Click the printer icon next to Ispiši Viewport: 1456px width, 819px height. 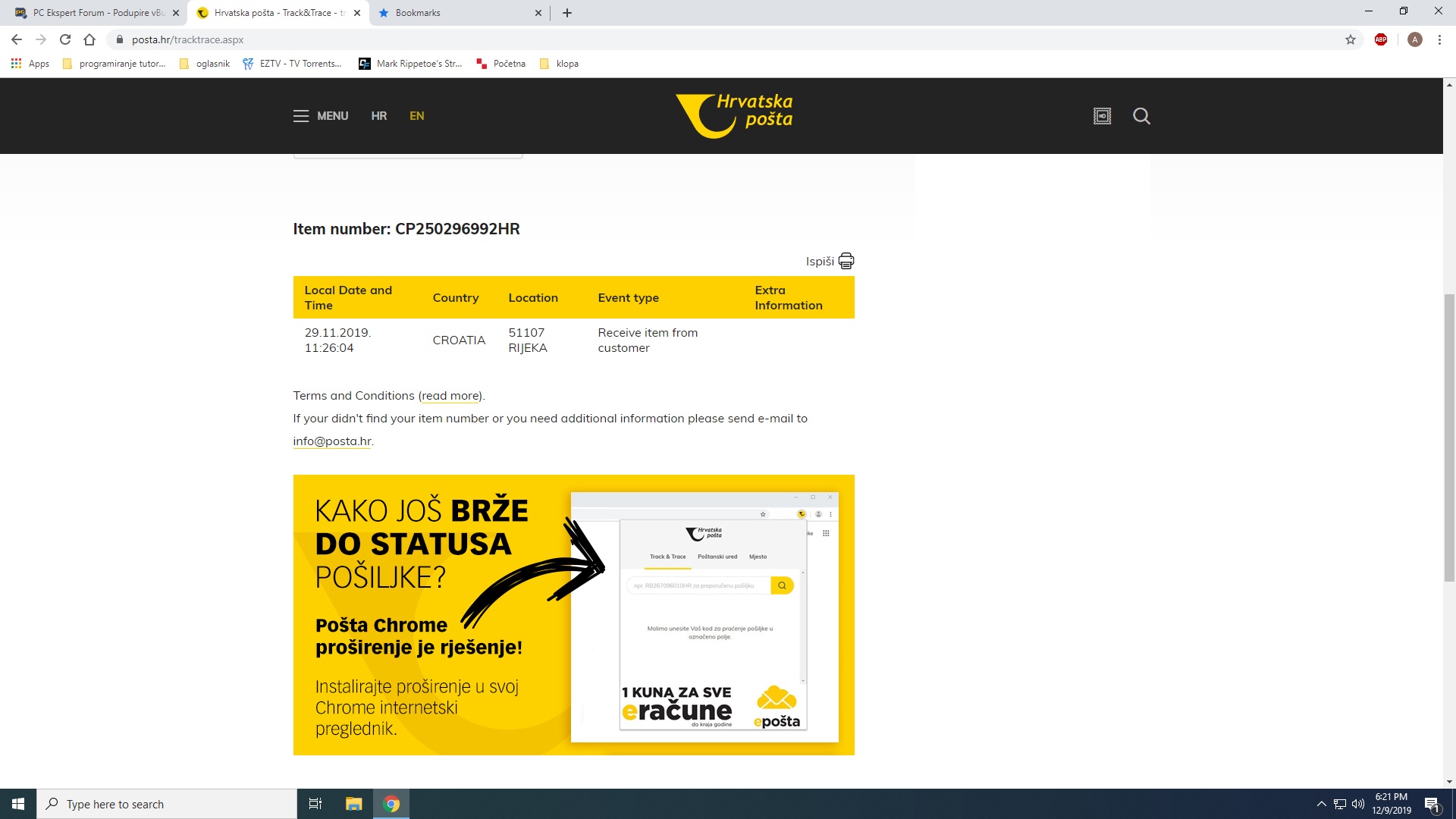(x=846, y=261)
